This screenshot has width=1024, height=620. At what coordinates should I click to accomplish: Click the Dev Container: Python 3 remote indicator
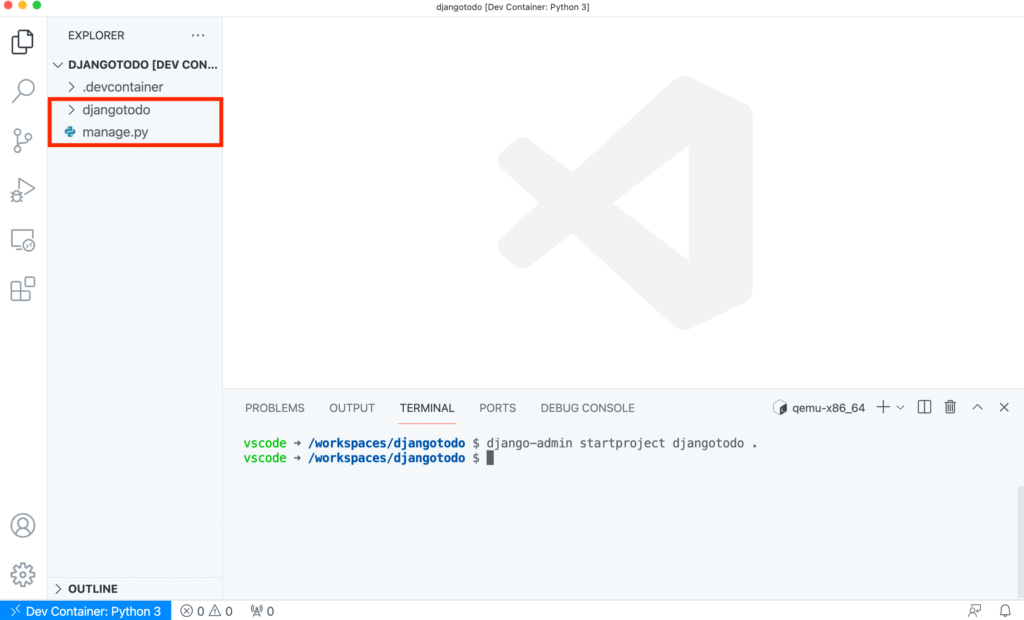[x=86, y=611]
